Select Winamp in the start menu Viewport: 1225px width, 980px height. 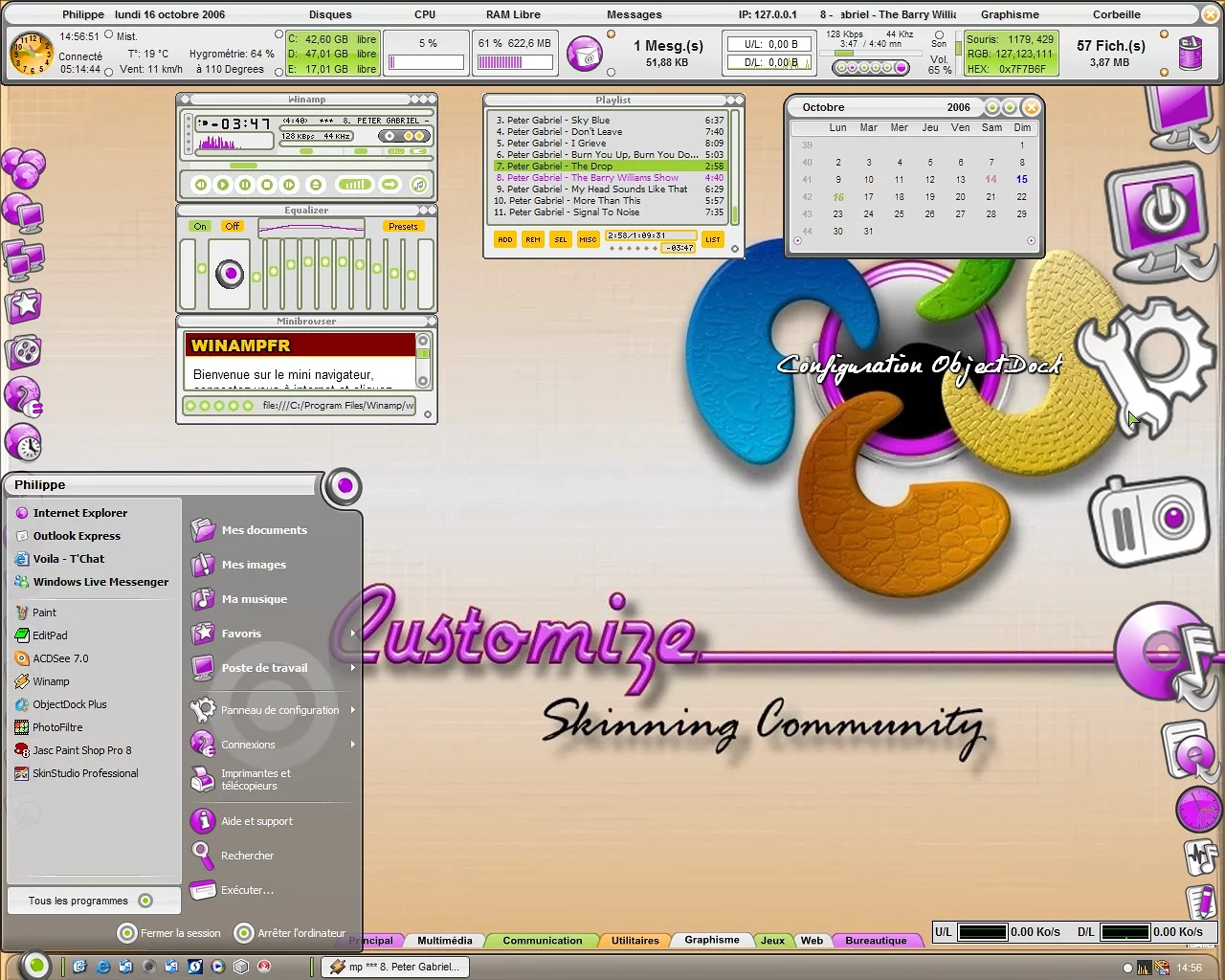pyautogui.click(x=51, y=681)
